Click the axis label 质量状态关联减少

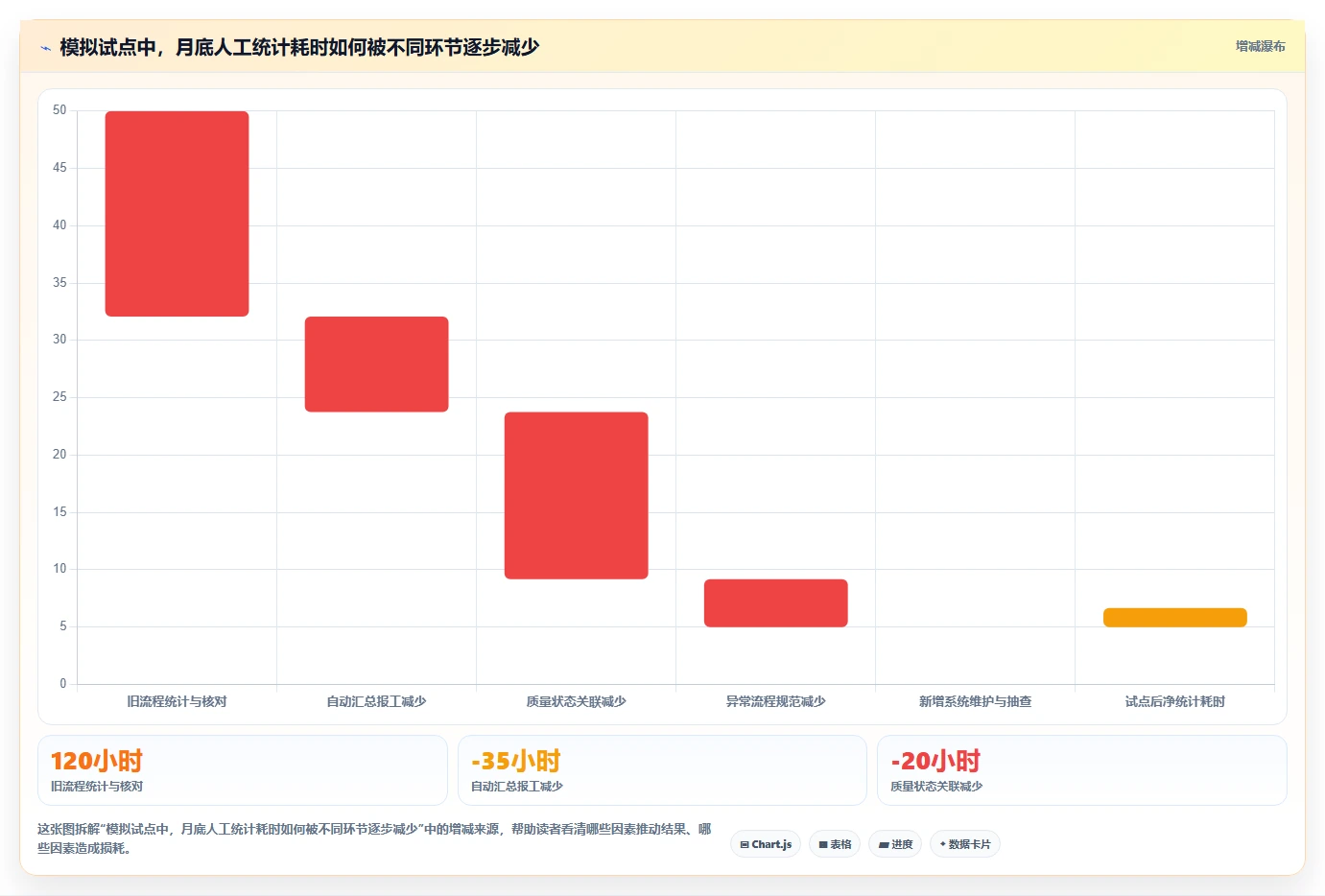(x=576, y=701)
